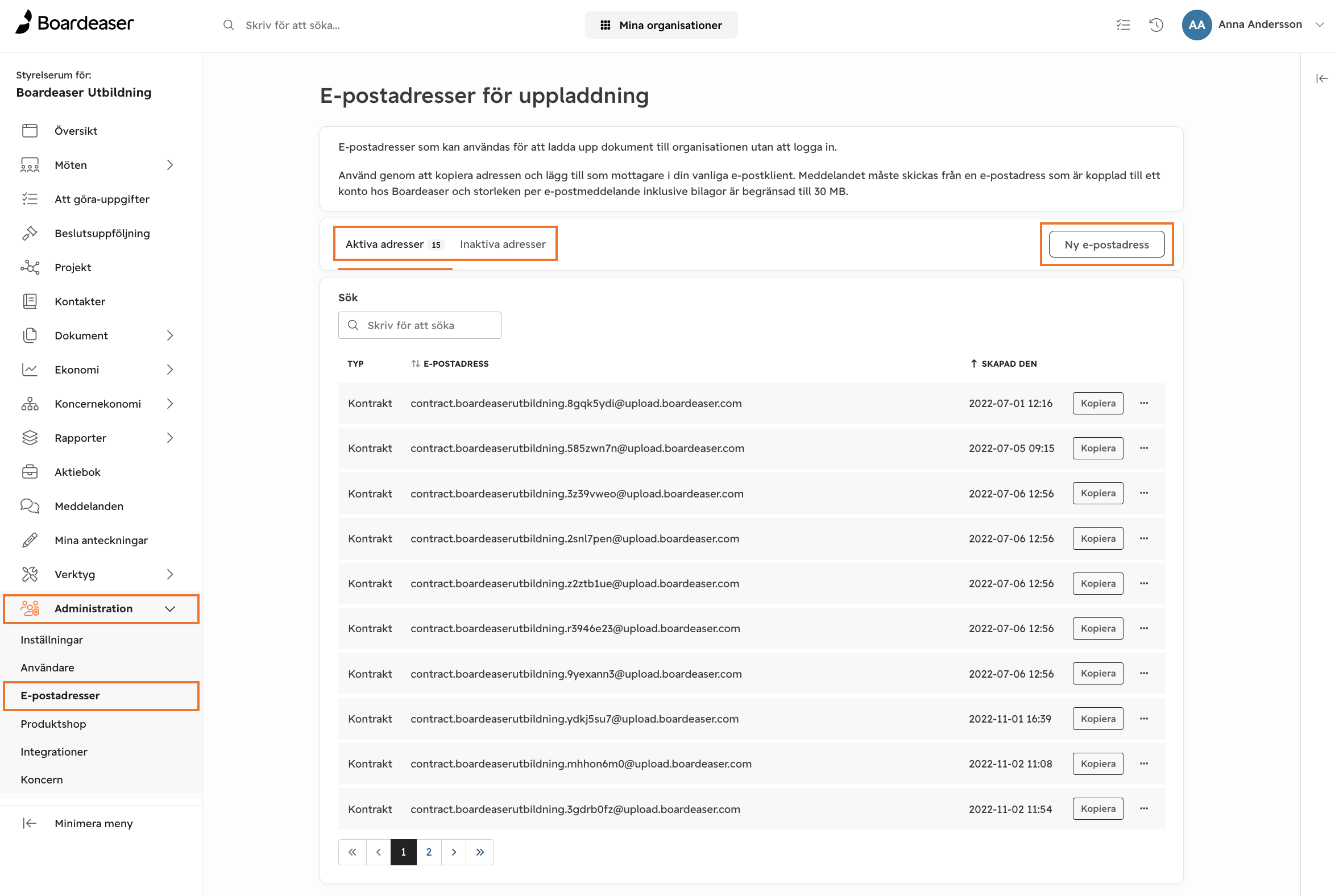The image size is (1335, 896).
Task: Collapse the Administration submenu chevron
Action: [170, 608]
